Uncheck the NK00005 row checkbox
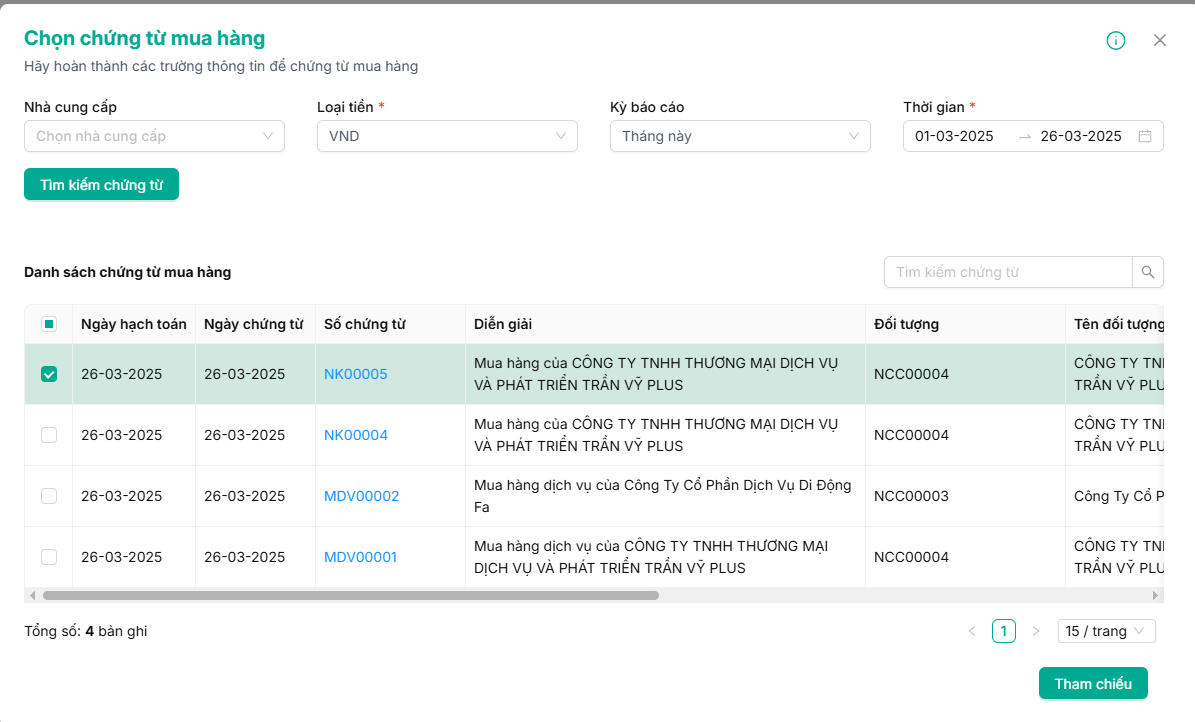Viewport: 1195px width, 722px height. click(x=49, y=374)
